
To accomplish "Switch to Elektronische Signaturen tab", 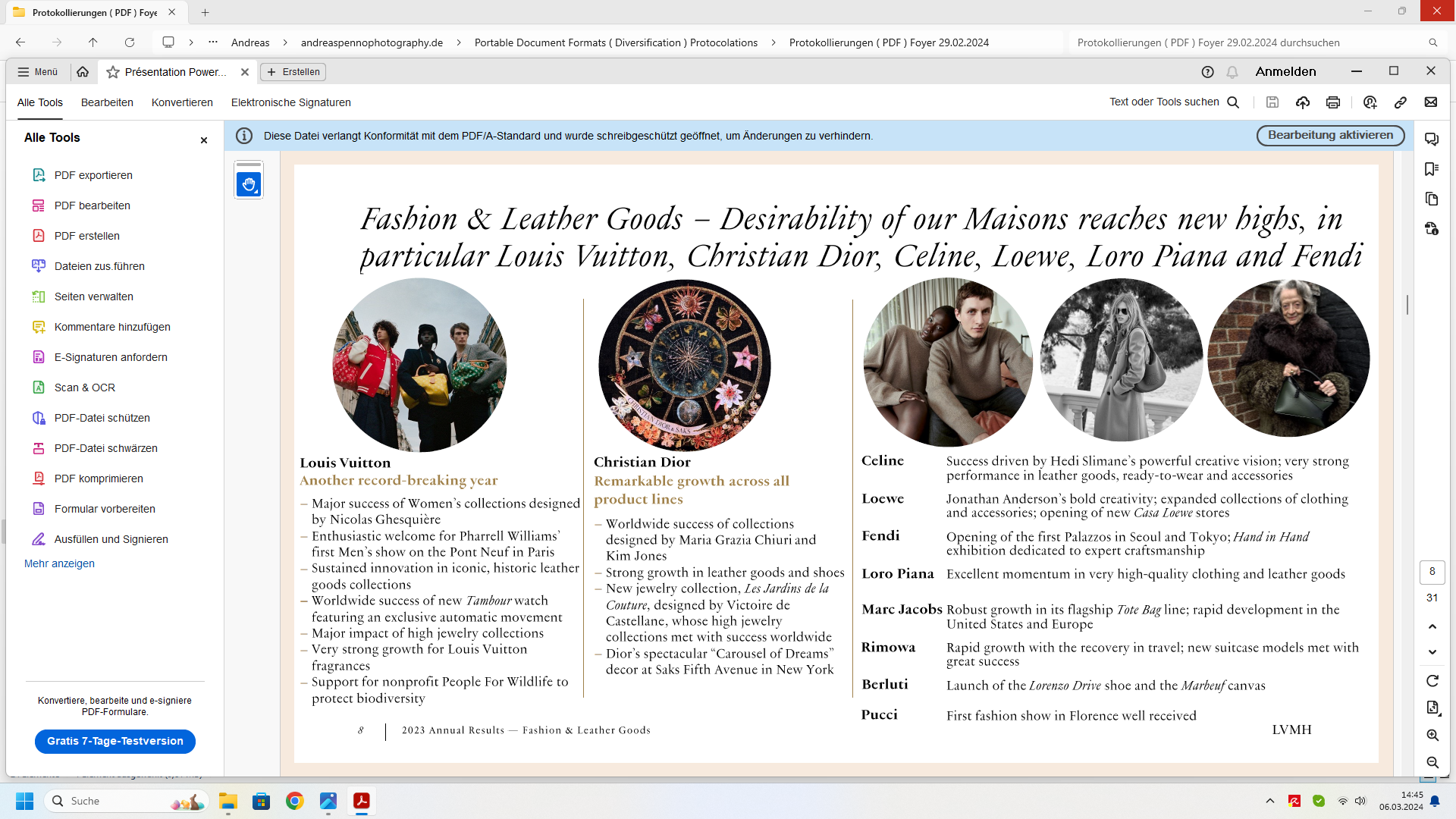I will (291, 102).
